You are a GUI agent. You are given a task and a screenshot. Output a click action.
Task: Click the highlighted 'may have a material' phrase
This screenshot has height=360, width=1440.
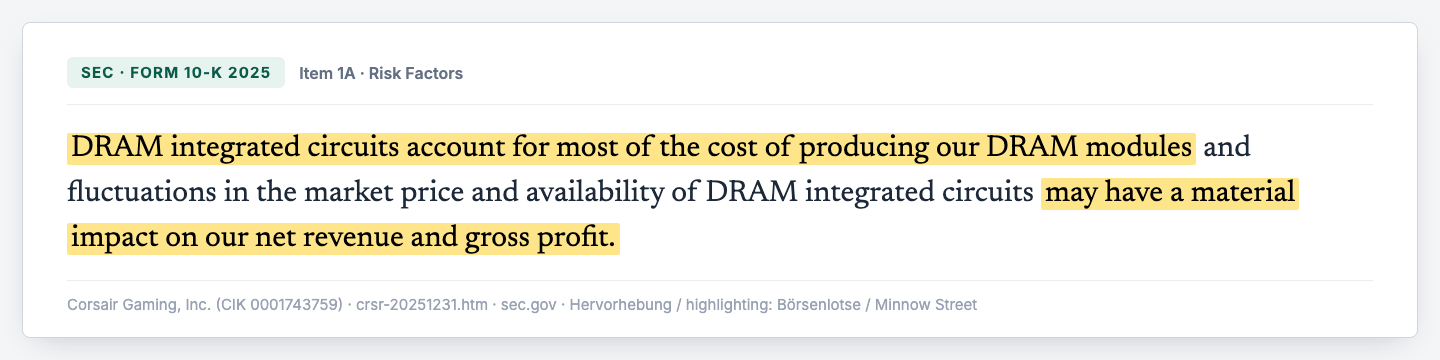point(1170,193)
